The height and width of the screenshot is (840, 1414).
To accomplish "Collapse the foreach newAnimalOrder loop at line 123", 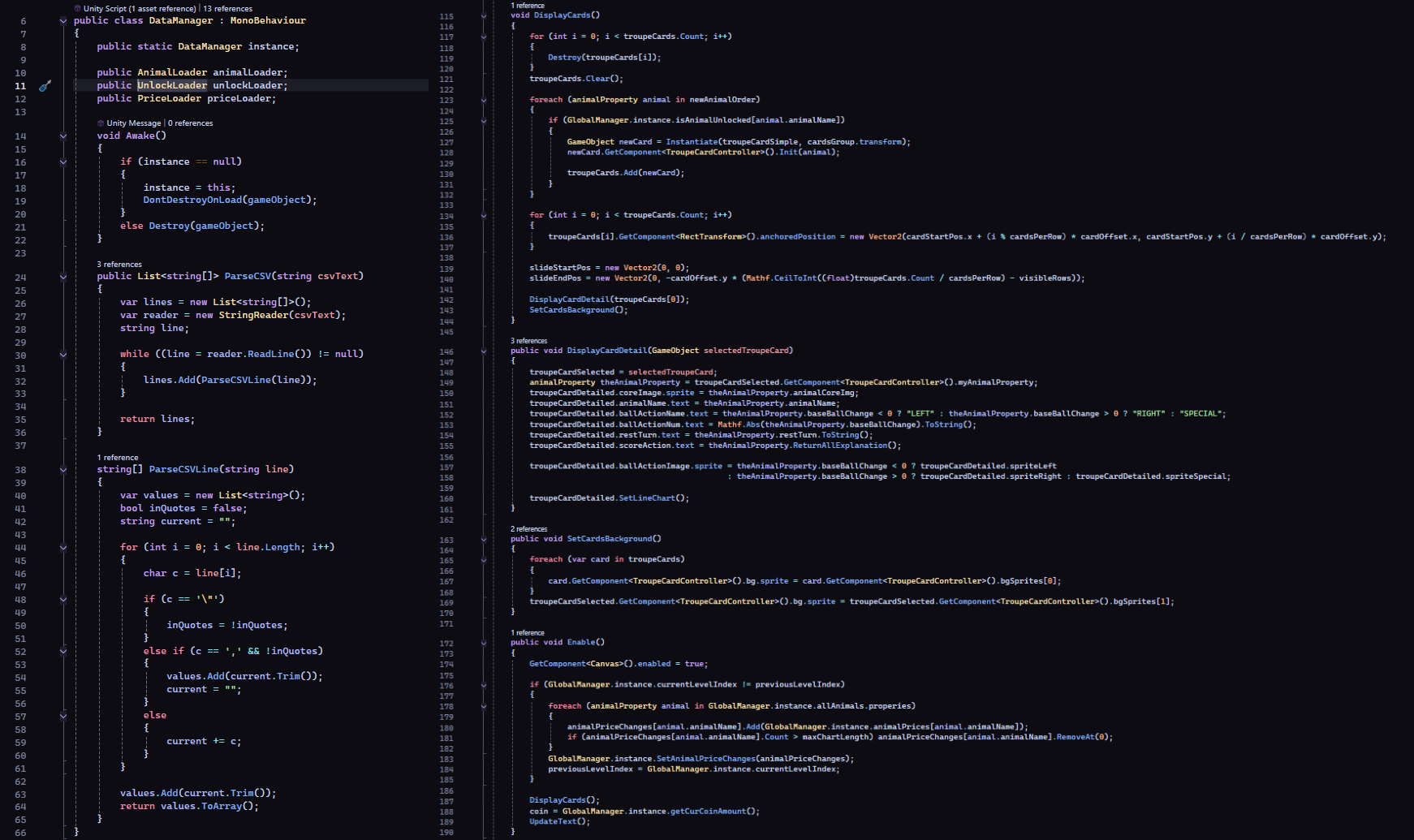I will (x=484, y=101).
